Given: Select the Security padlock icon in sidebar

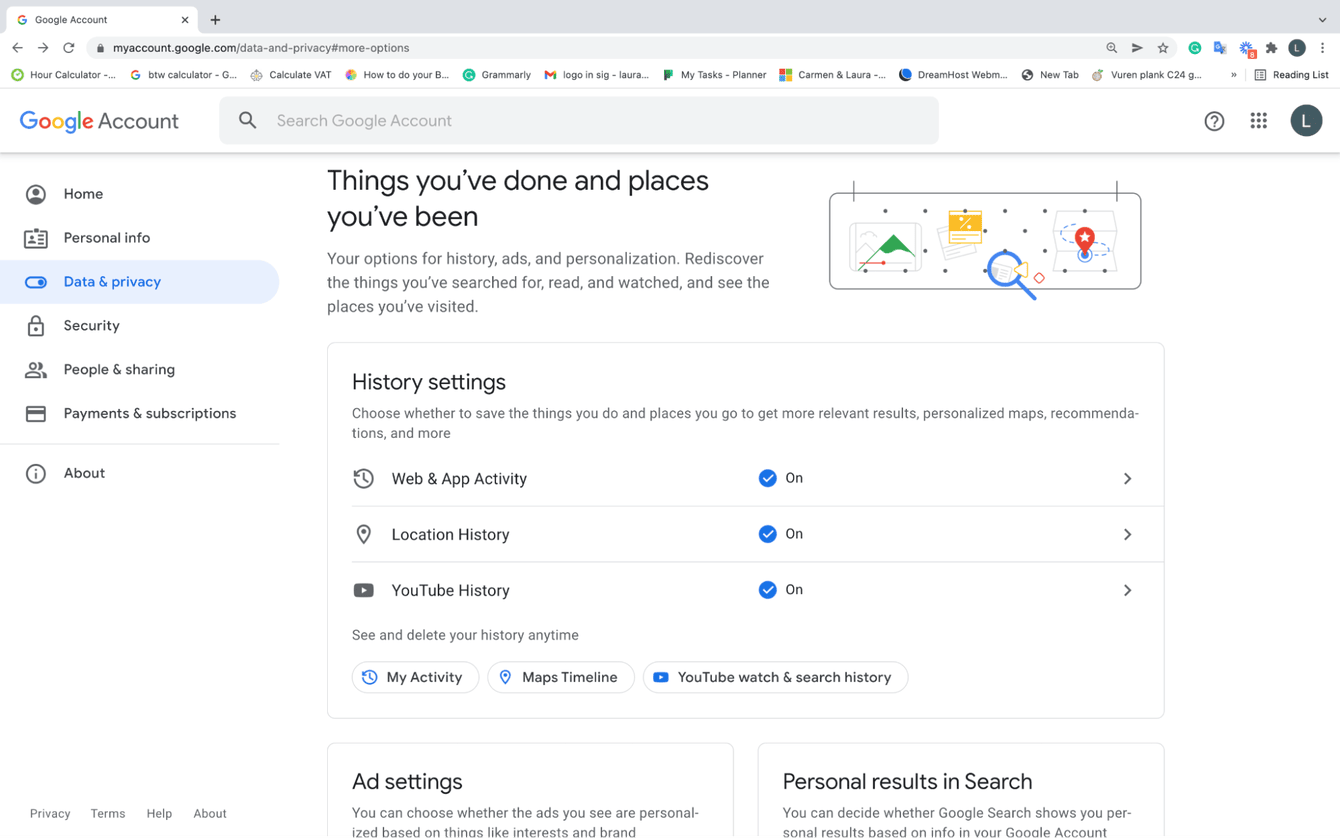Looking at the screenshot, I should point(35,325).
